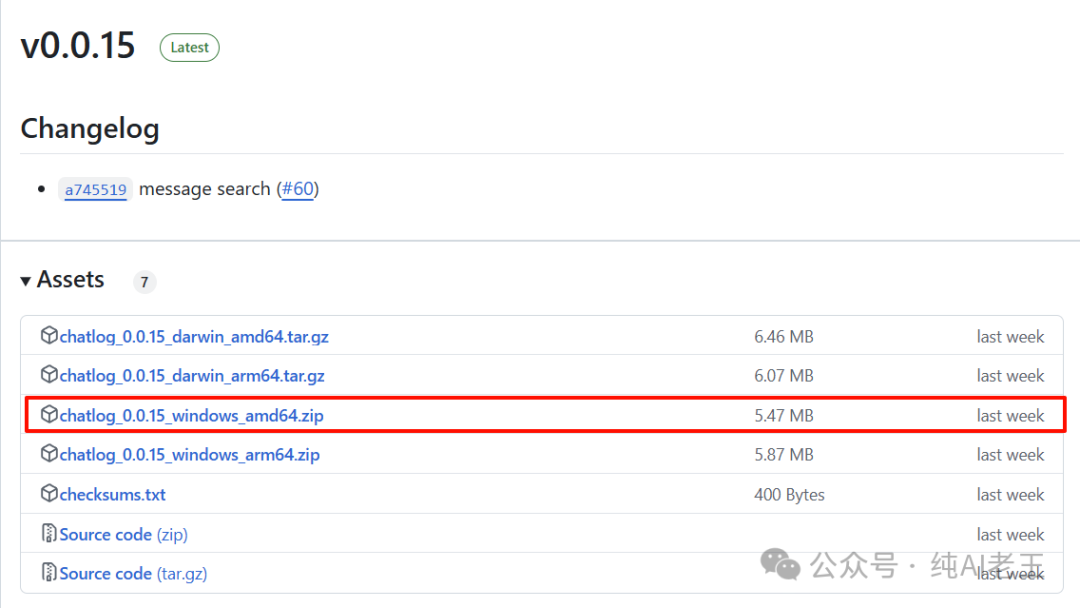Click the package icon beside chatlog darwin_amd64.tar.gz
The width and height of the screenshot is (1080, 608).
49,335
